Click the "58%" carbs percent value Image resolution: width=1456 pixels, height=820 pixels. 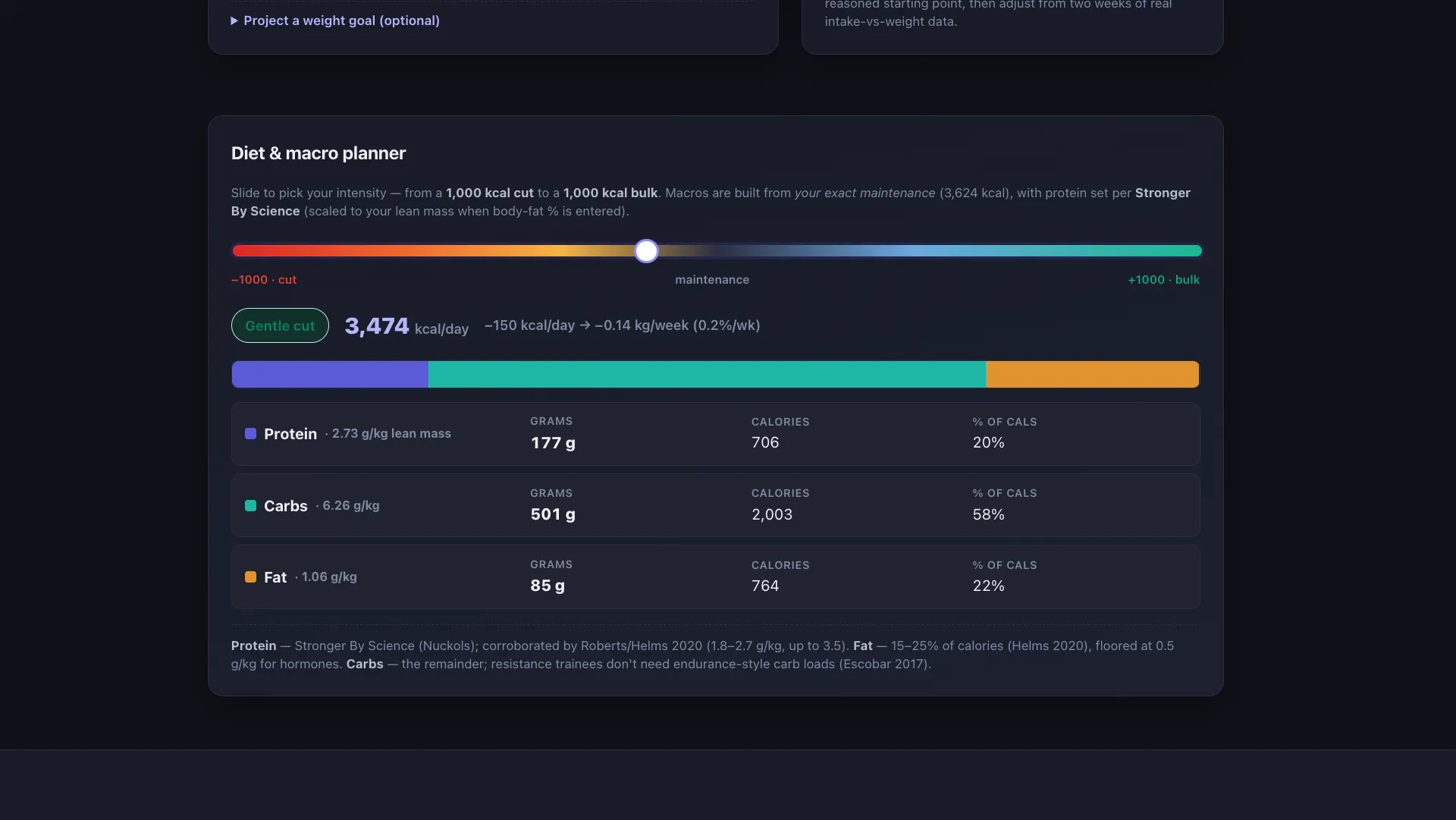coord(989,514)
